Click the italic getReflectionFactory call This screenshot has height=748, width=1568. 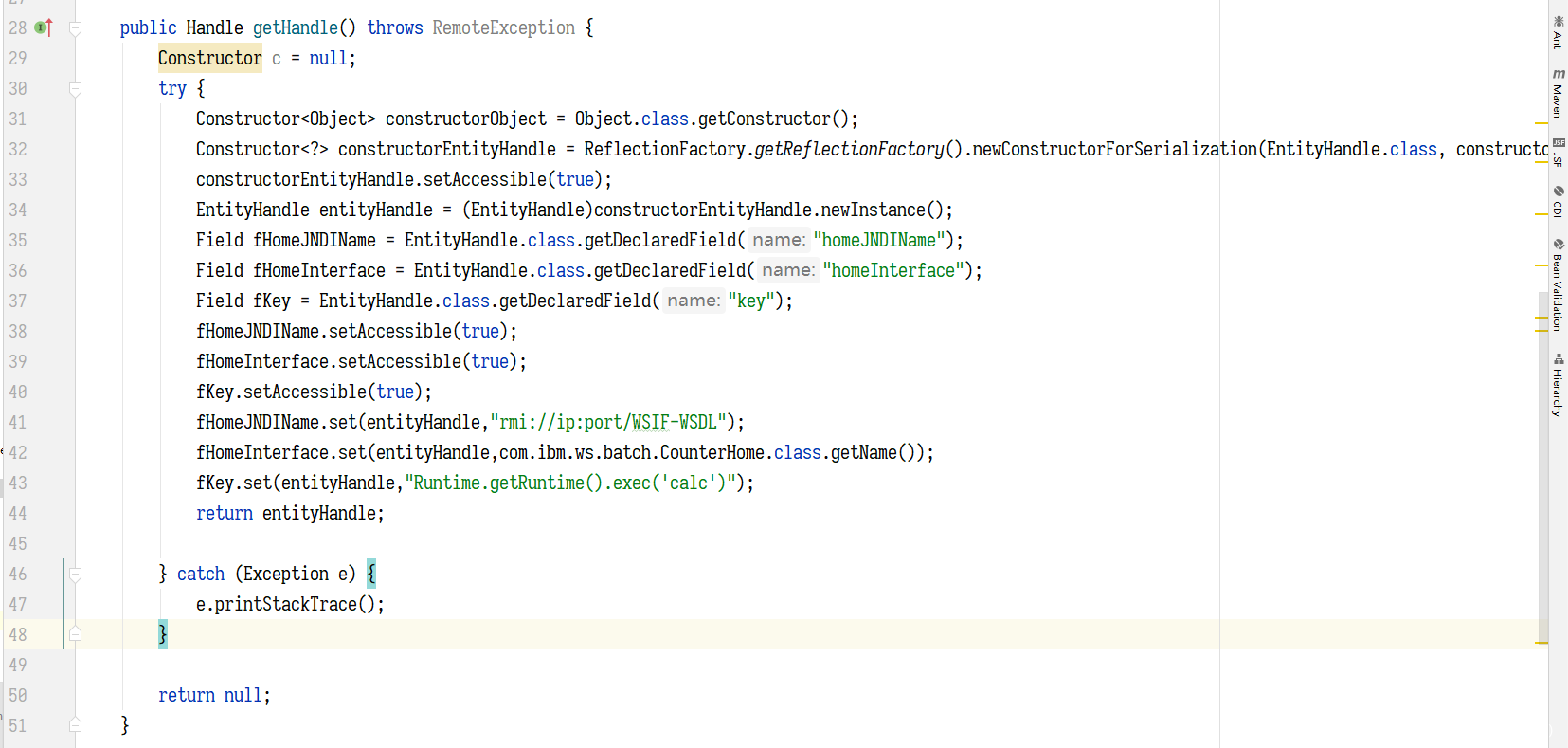[x=849, y=149]
